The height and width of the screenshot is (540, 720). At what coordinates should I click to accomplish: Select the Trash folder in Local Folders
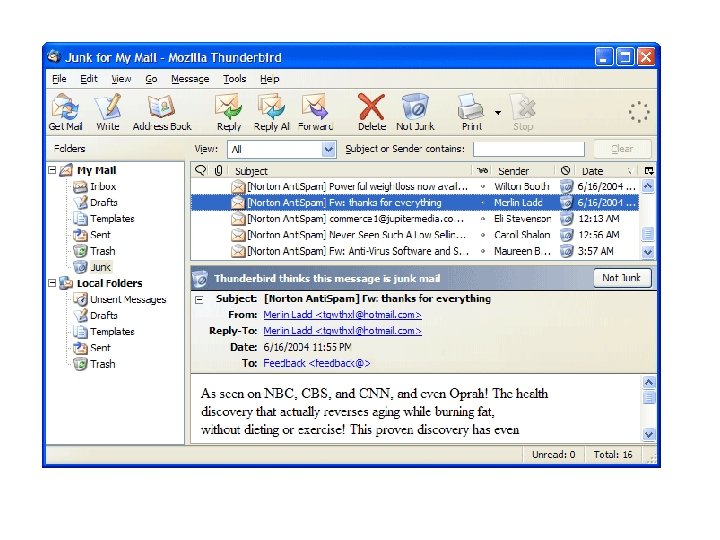click(x=94, y=364)
